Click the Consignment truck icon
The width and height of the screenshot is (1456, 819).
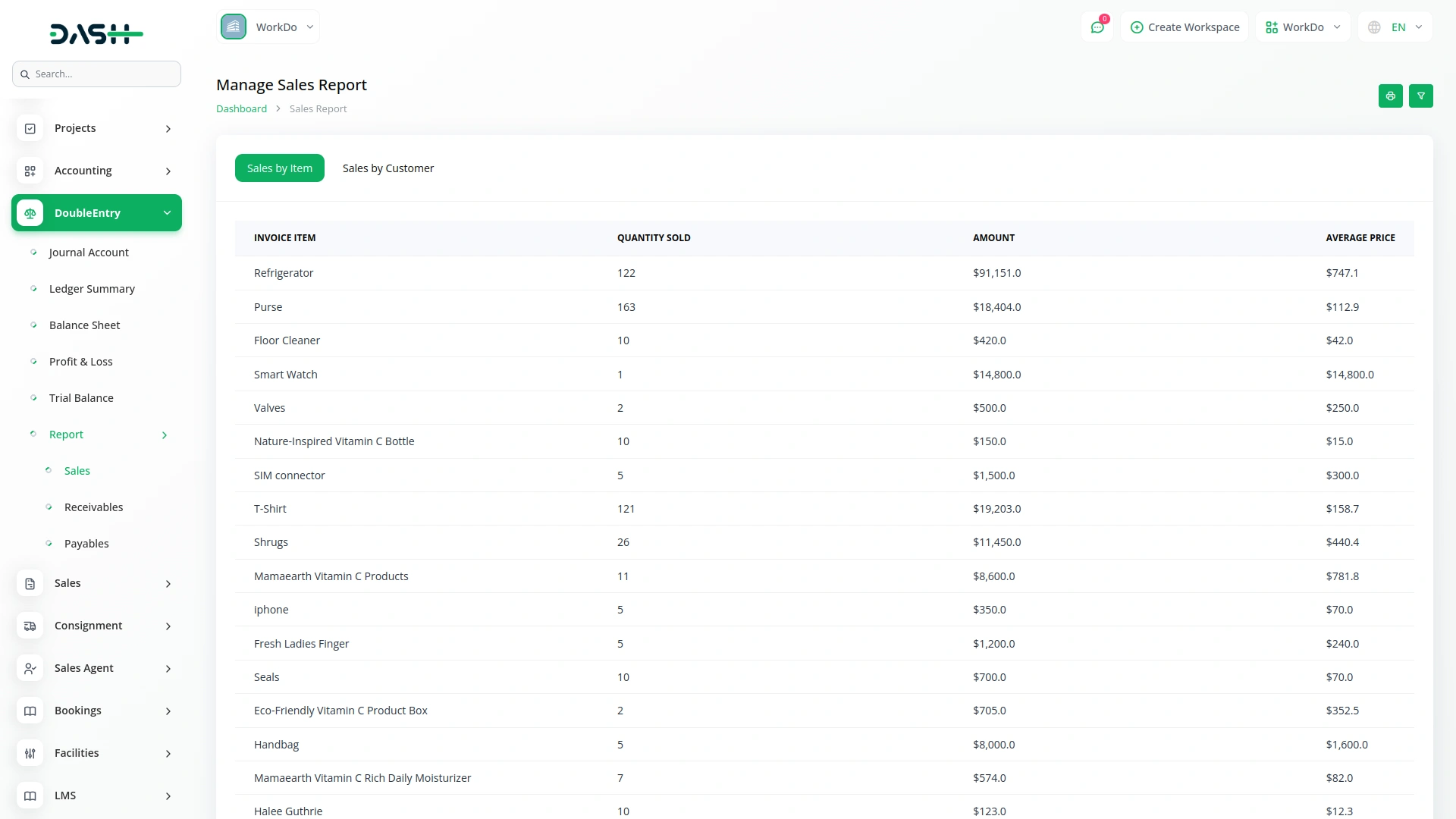point(30,626)
